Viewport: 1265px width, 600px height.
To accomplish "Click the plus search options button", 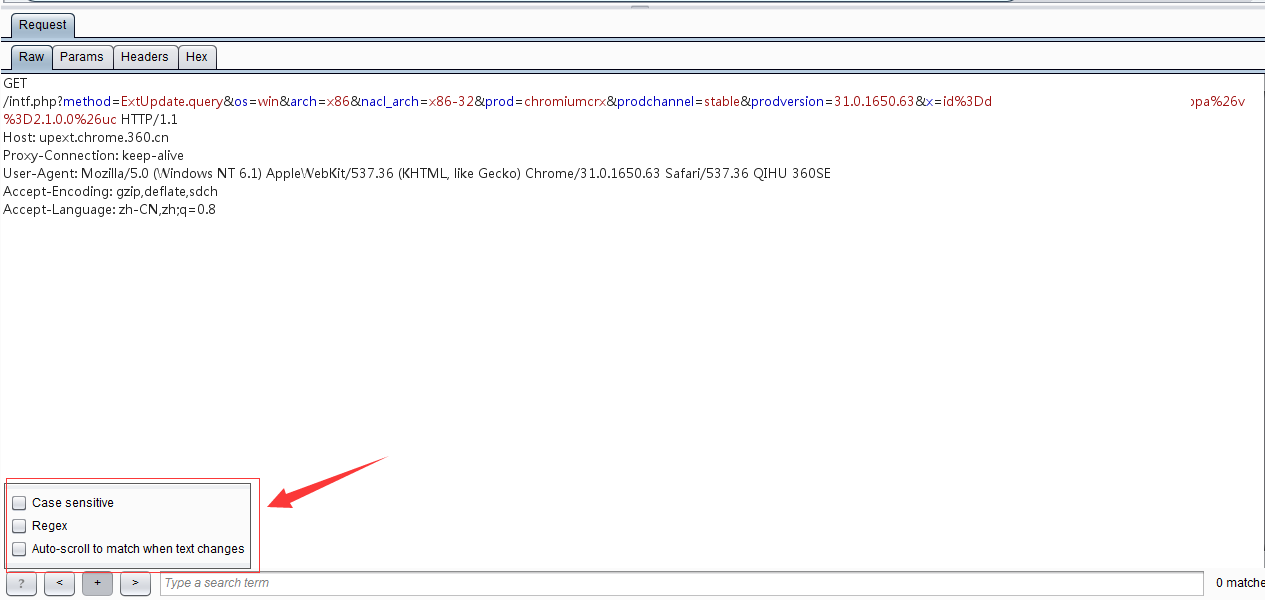I will pos(97,583).
